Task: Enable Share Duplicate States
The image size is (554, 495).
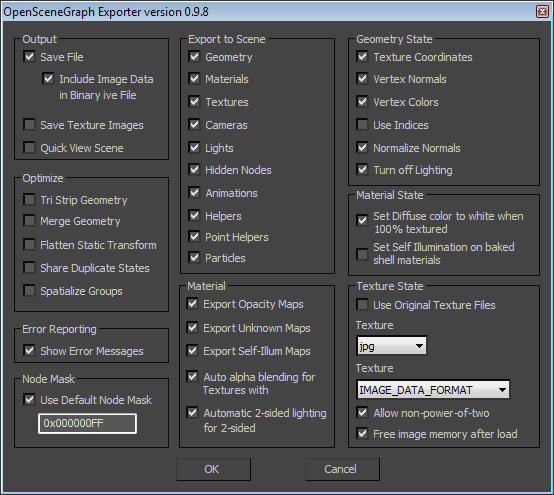Action: pyautogui.click(x=29, y=267)
